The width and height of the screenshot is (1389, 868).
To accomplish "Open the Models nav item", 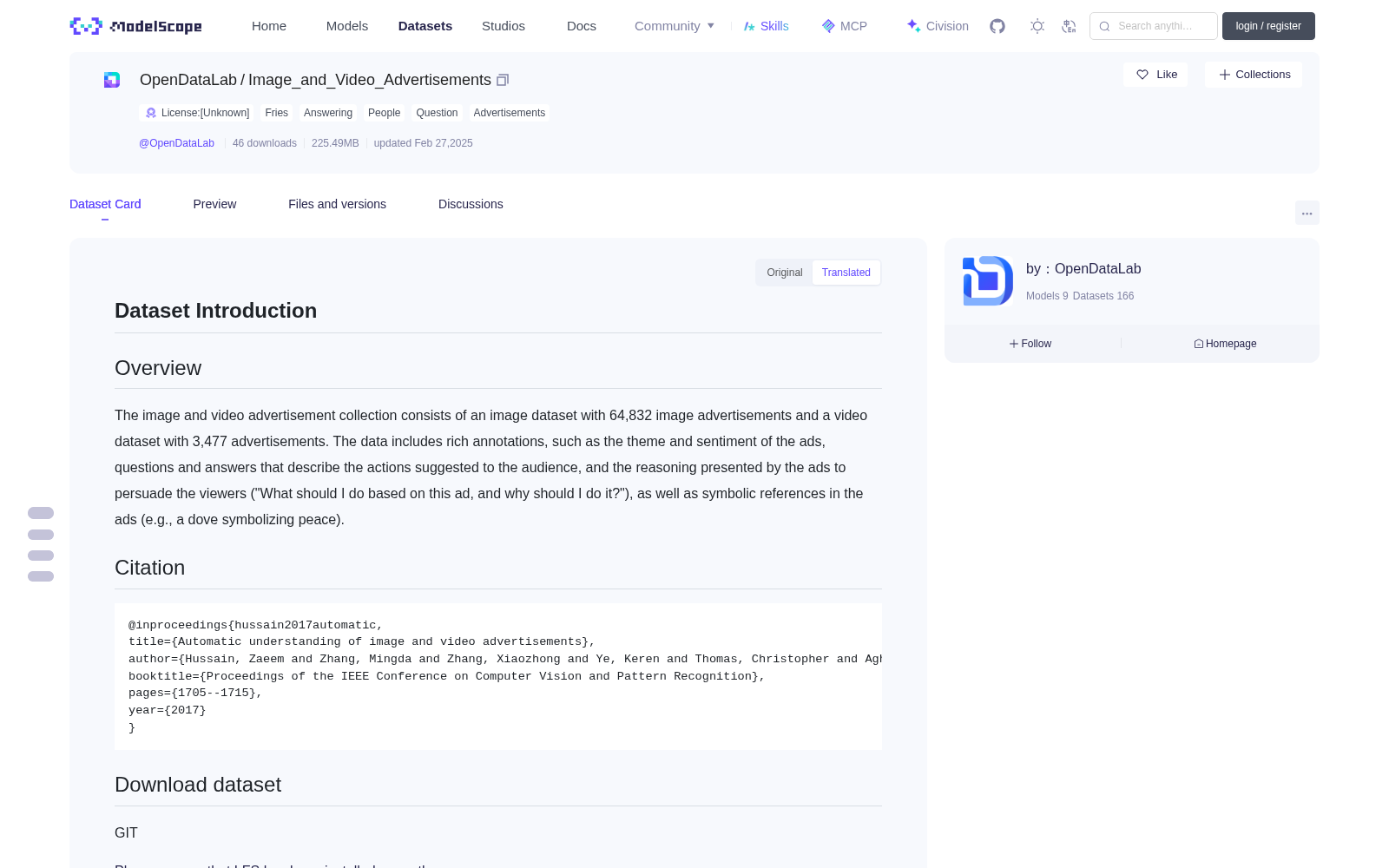I will click(x=347, y=26).
